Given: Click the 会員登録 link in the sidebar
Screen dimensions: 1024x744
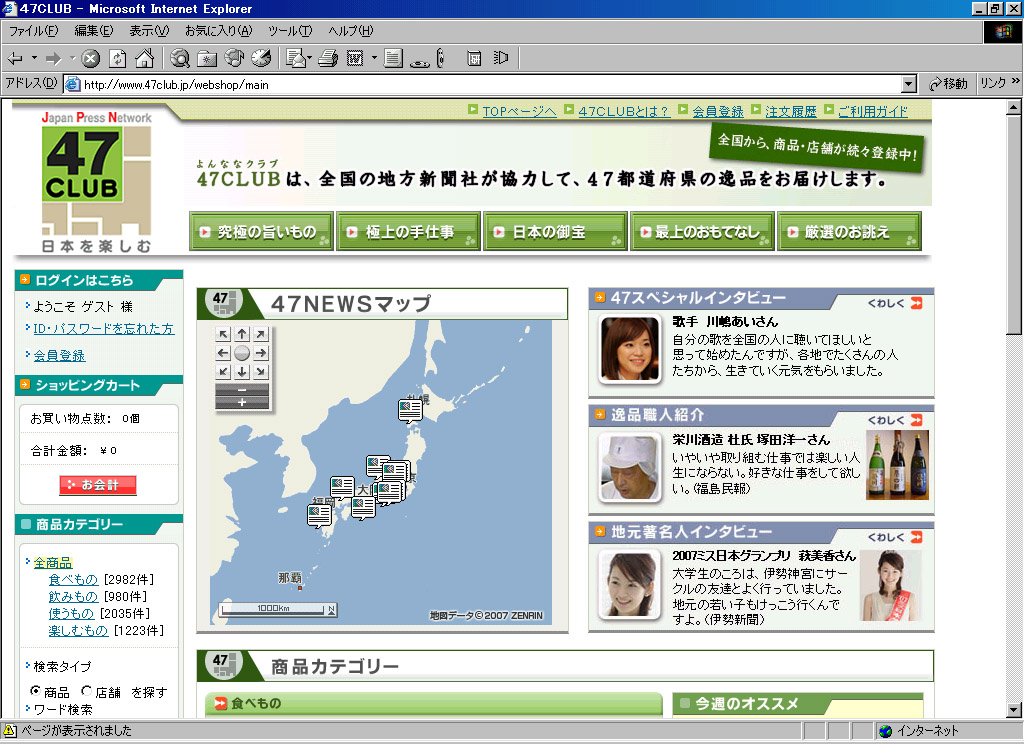Looking at the screenshot, I should pyautogui.click(x=59, y=355).
